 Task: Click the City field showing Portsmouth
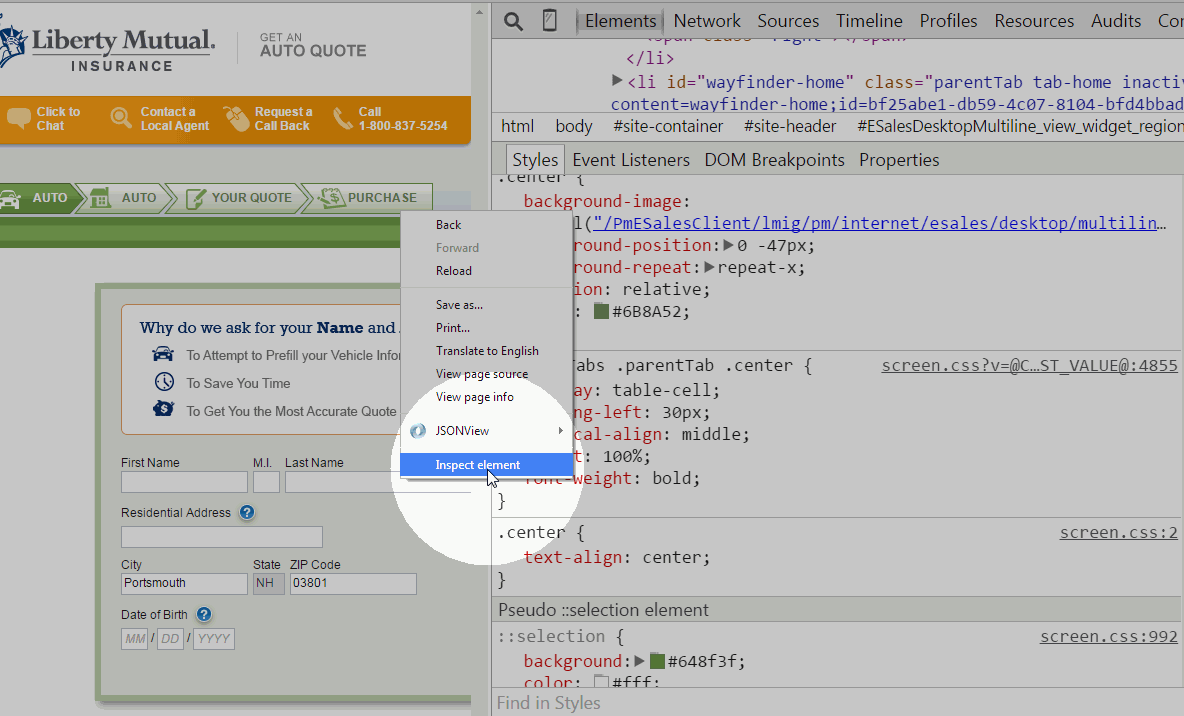click(184, 584)
